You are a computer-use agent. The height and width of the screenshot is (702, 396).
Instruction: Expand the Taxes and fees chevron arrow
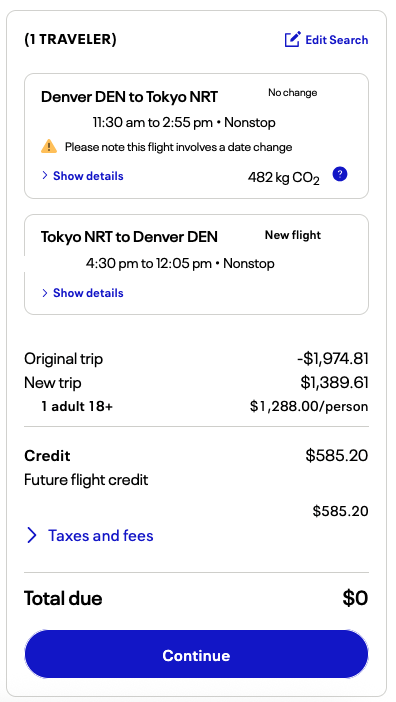32,535
